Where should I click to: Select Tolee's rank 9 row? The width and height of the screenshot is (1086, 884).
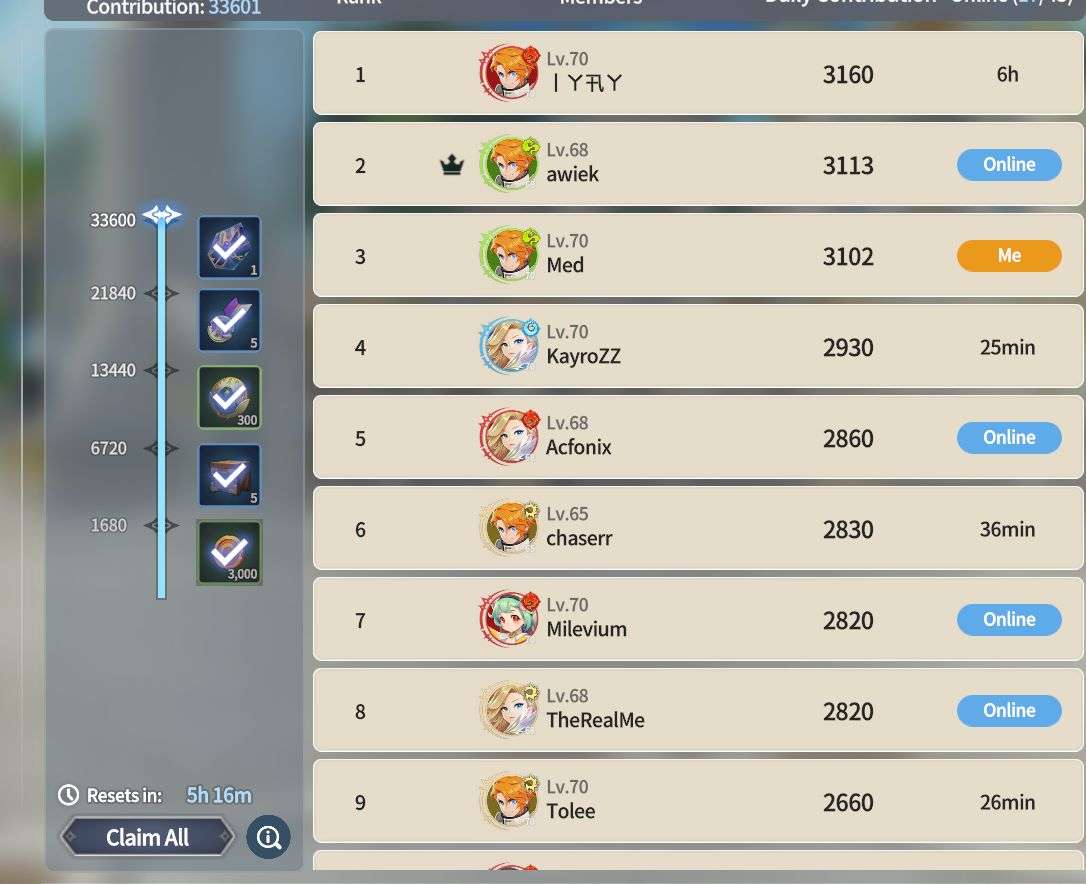[x=698, y=802]
